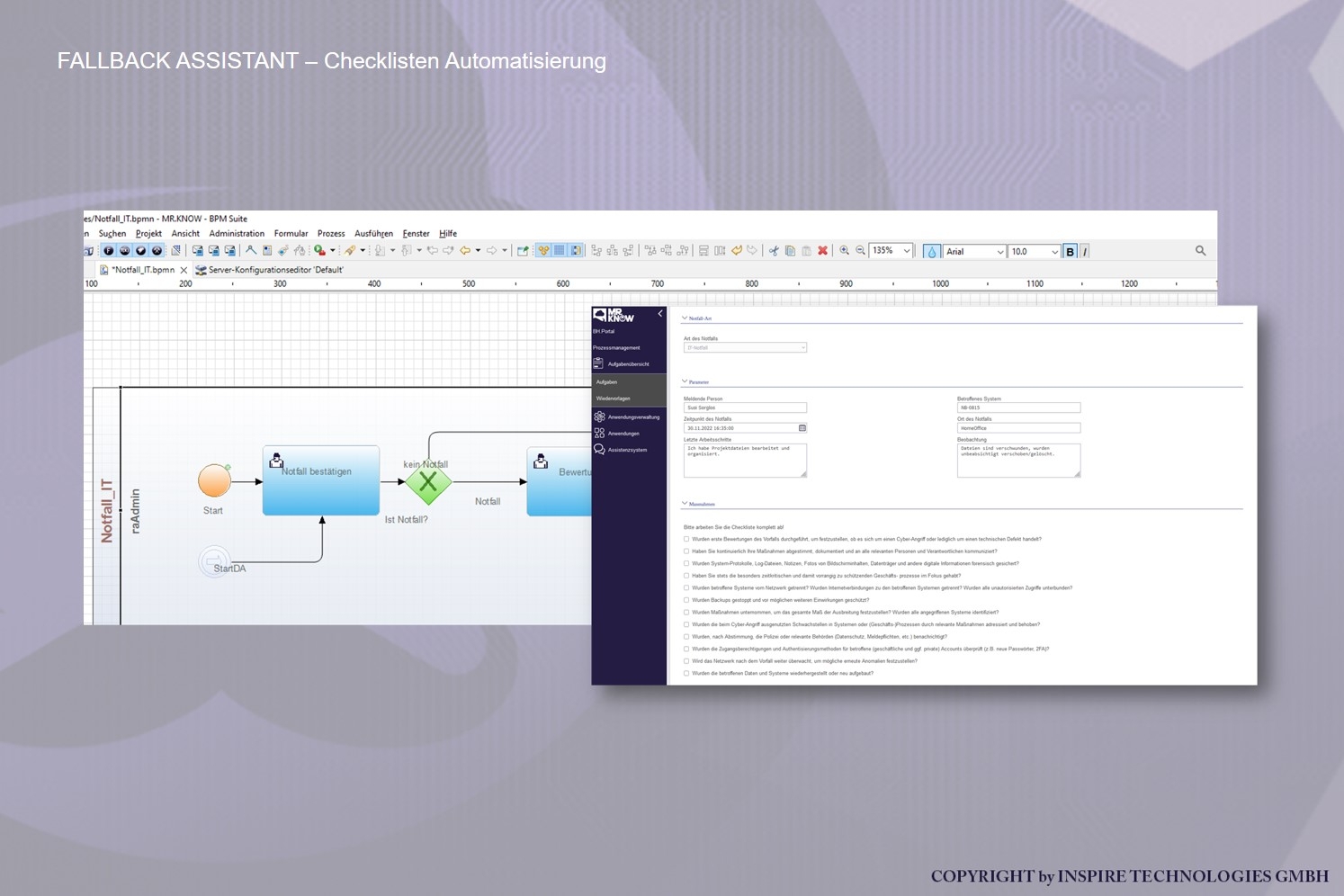Open the Fenster menu

tap(416, 234)
